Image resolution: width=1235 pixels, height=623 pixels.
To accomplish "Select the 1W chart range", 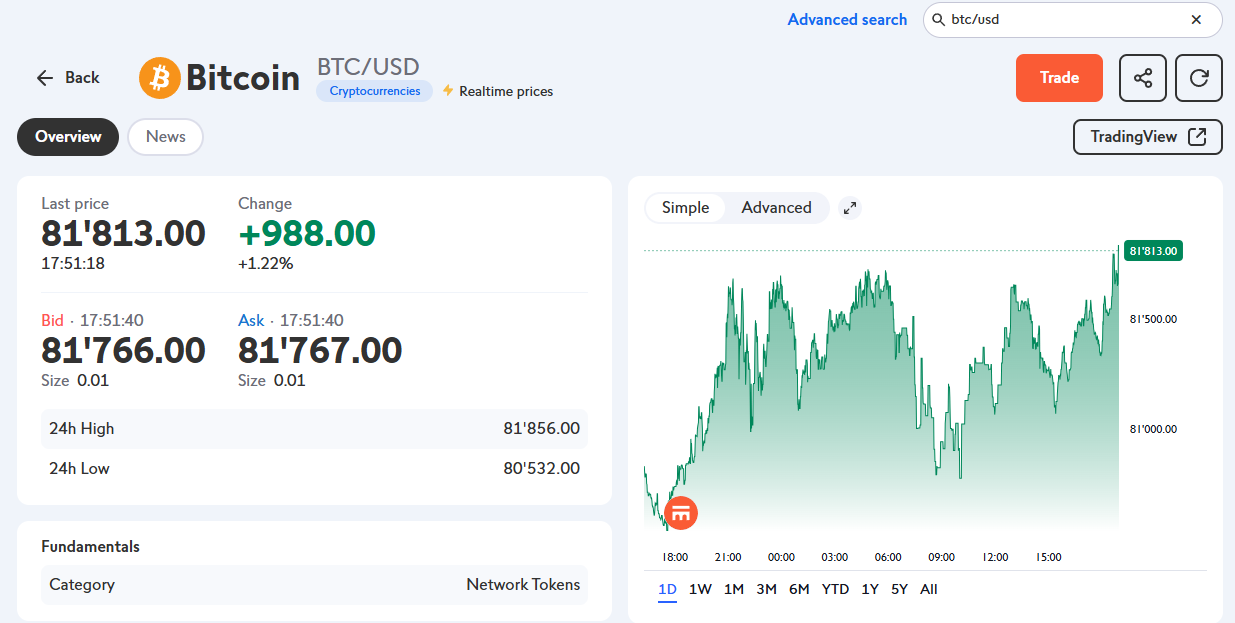I will pos(700,589).
